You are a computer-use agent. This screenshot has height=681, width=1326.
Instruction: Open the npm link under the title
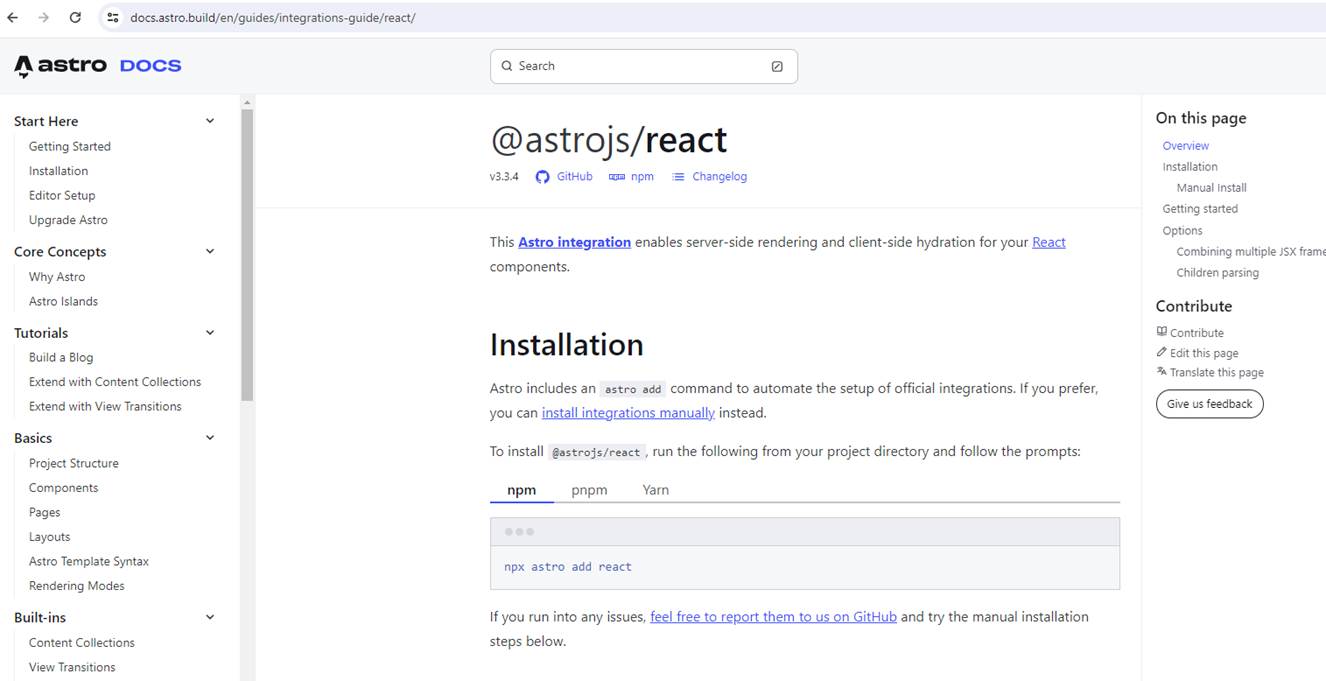(x=642, y=177)
